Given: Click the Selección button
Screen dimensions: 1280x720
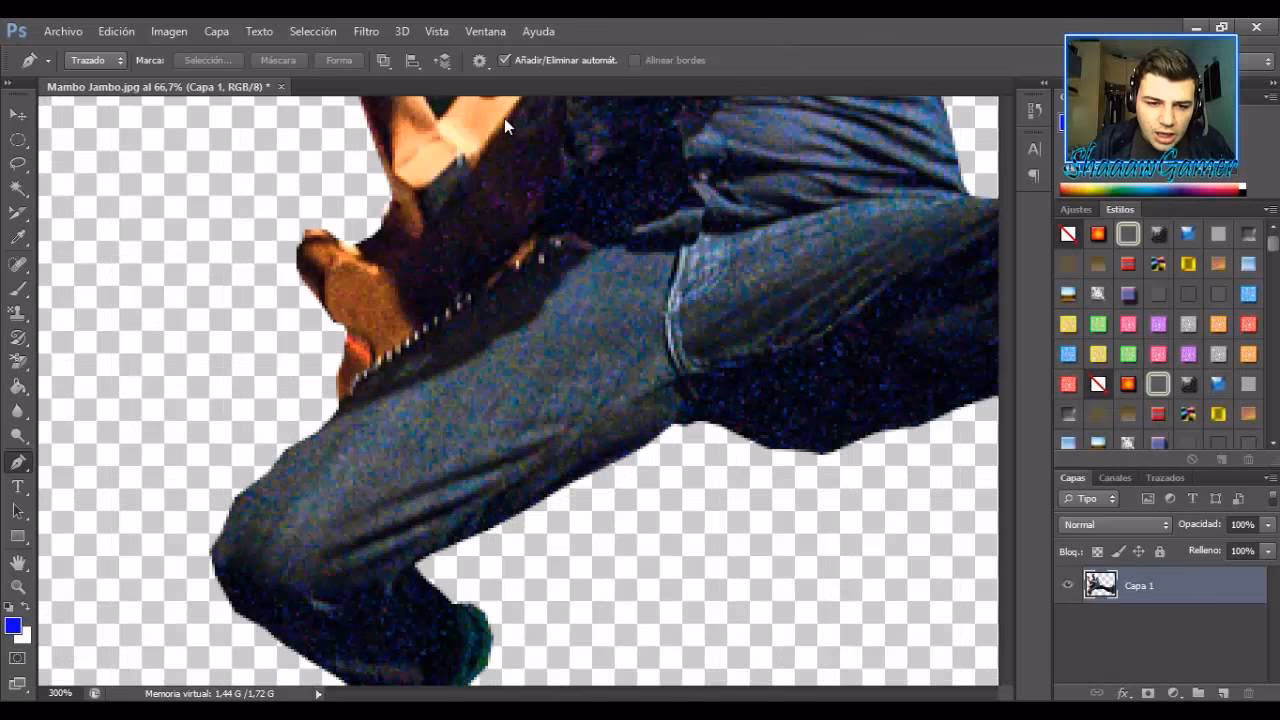Looking at the screenshot, I should [x=208, y=60].
